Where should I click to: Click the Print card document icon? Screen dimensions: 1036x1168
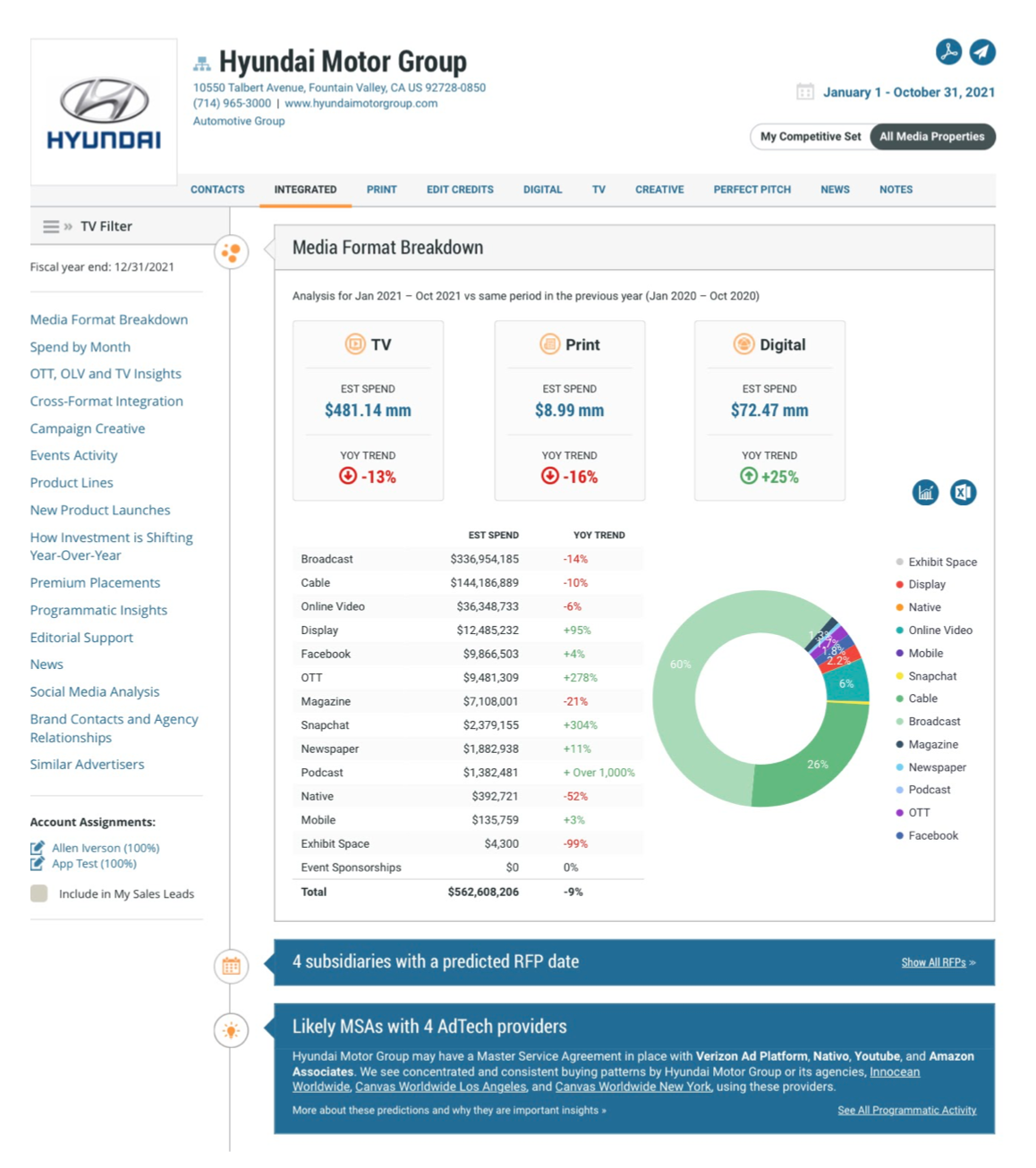coord(549,343)
